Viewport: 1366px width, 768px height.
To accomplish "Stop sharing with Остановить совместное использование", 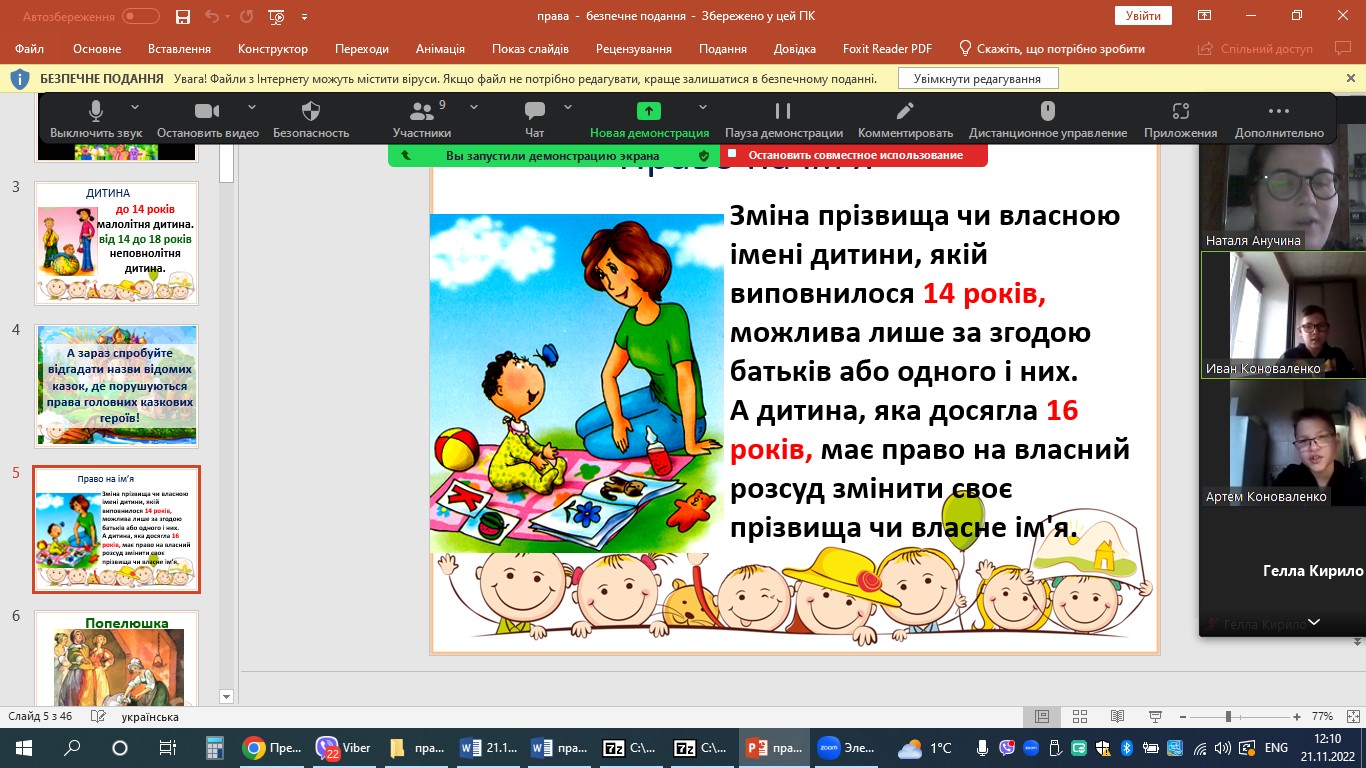I will [x=855, y=156].
